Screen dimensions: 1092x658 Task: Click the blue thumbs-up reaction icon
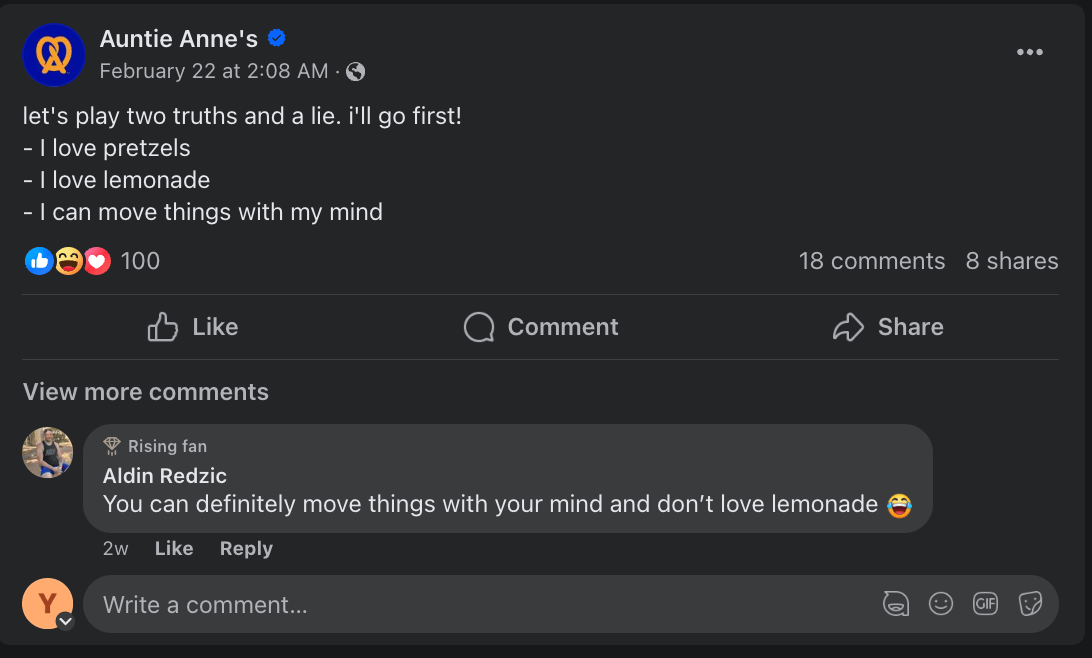pos(39,261)
